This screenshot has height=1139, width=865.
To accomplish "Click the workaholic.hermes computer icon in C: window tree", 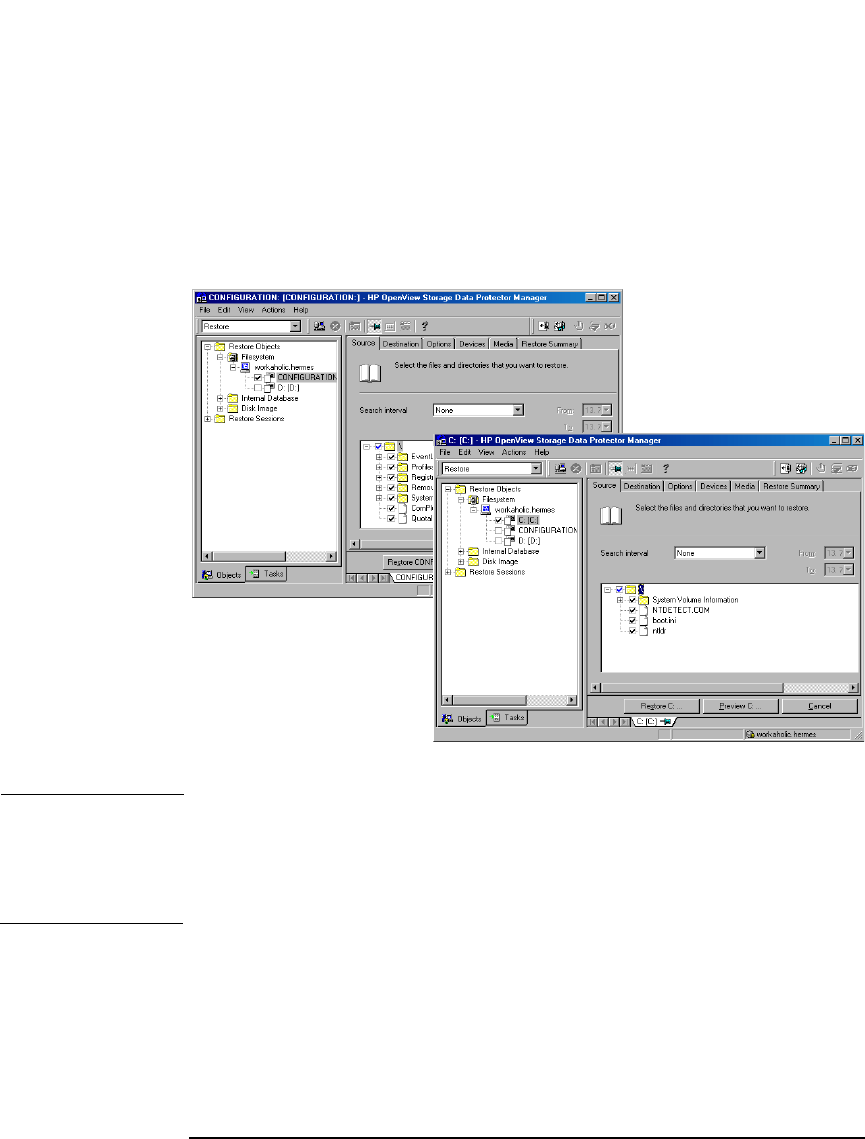I will pyautogui.click(x=486, y=509).
